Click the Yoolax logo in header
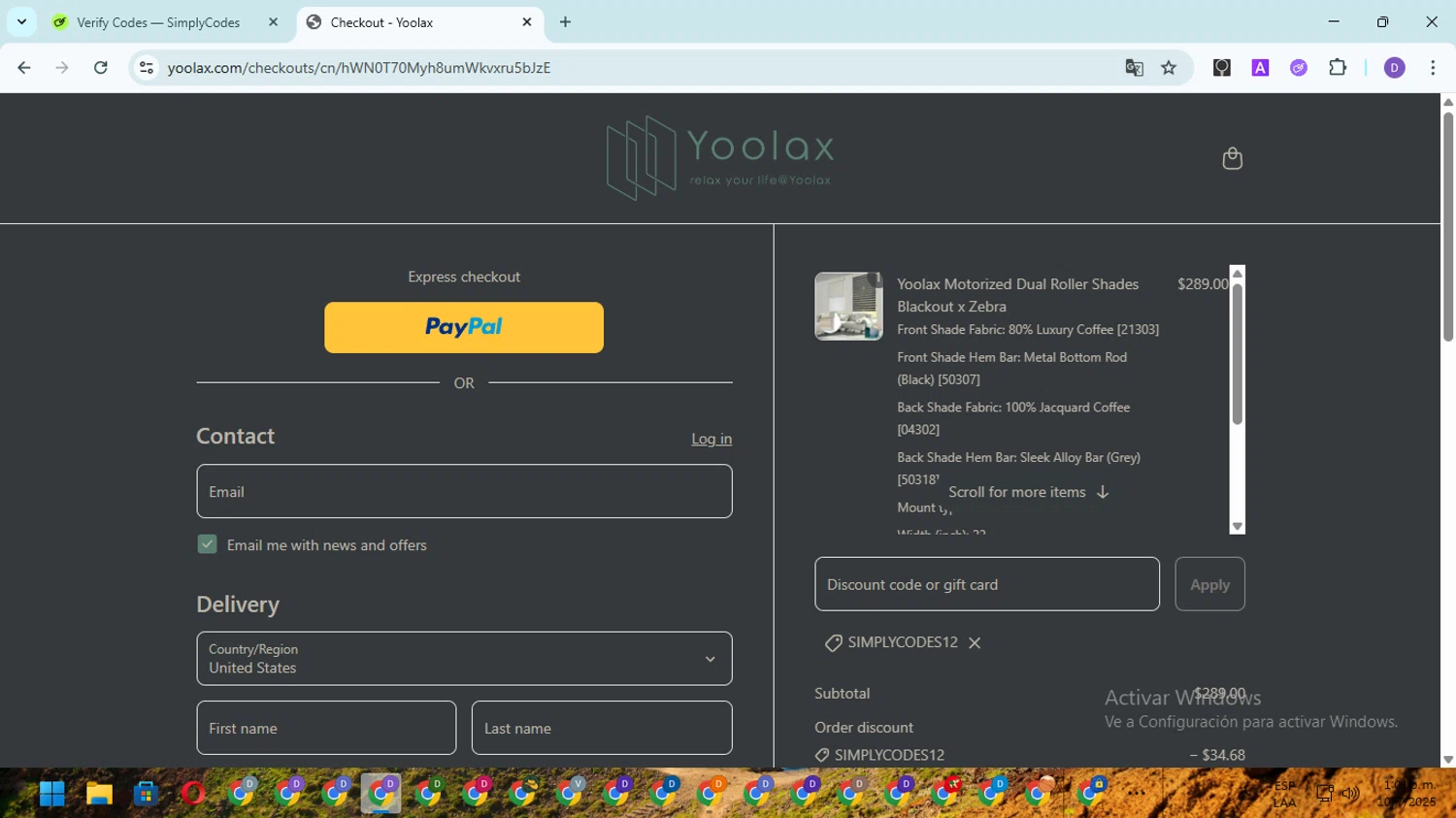Viewport: 1456px width, 818px height. tap(720, 158)
